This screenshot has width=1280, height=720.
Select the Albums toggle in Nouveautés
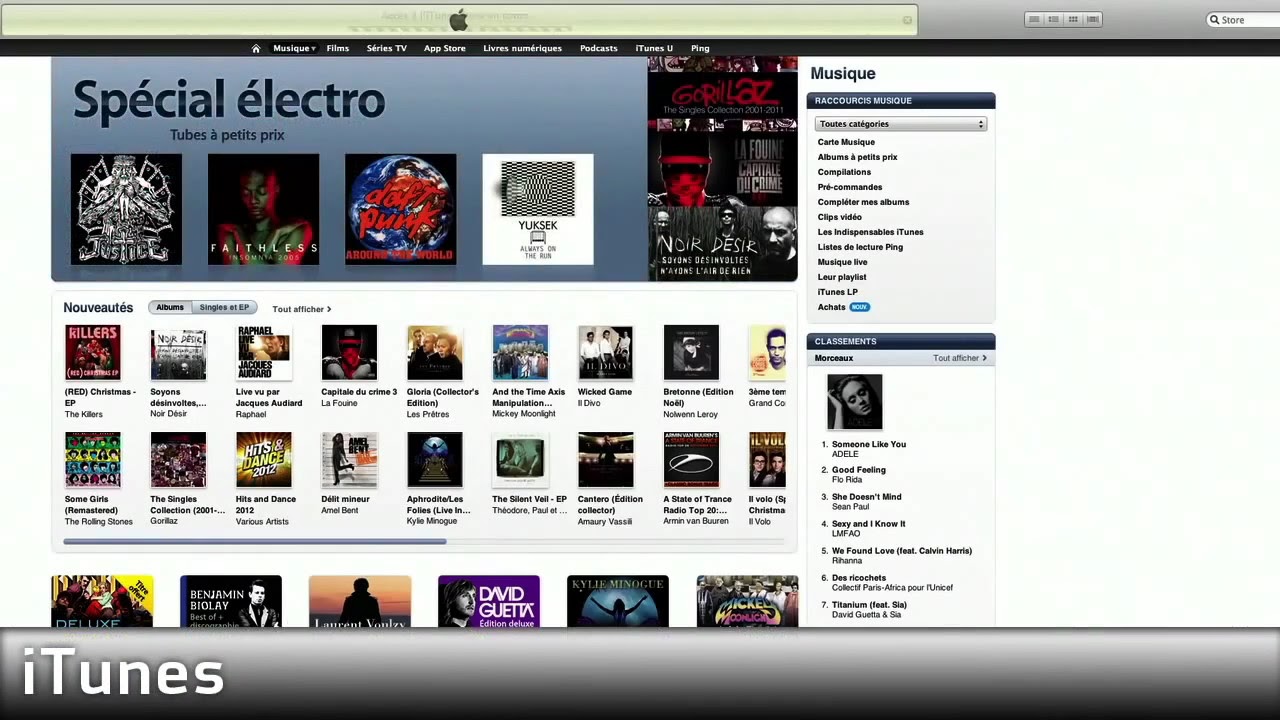point(170,308)
